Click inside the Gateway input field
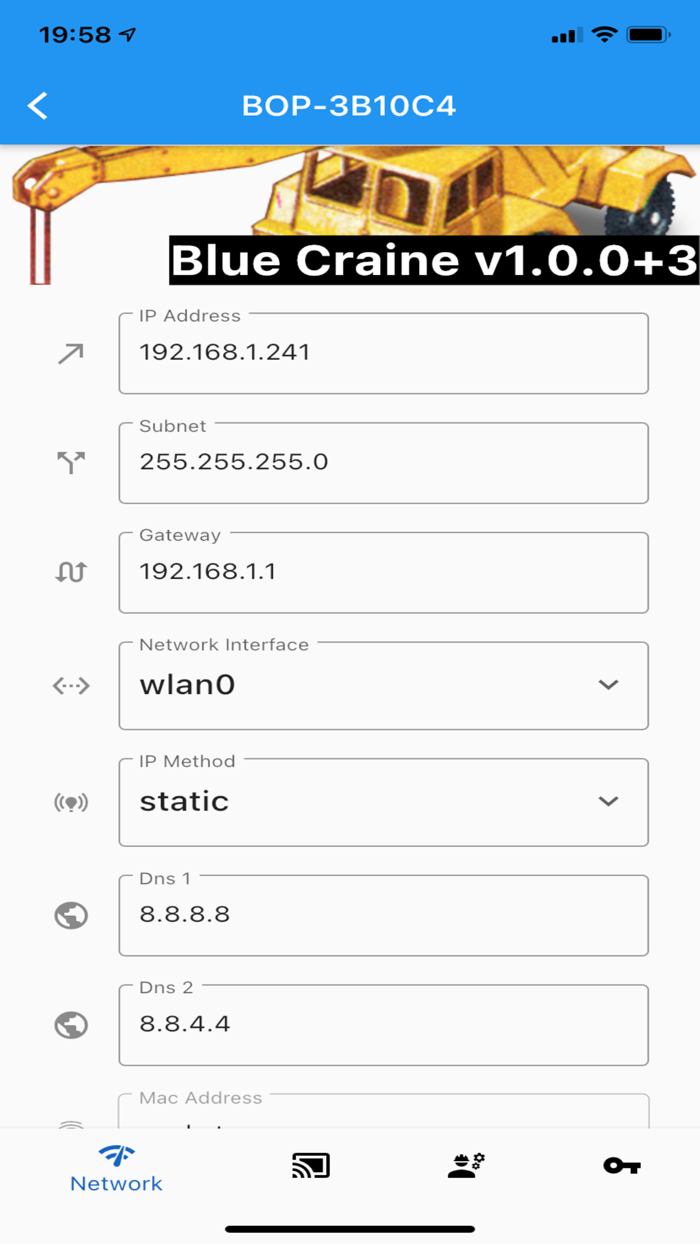700x1244 pixels. (x=384, y=575)
